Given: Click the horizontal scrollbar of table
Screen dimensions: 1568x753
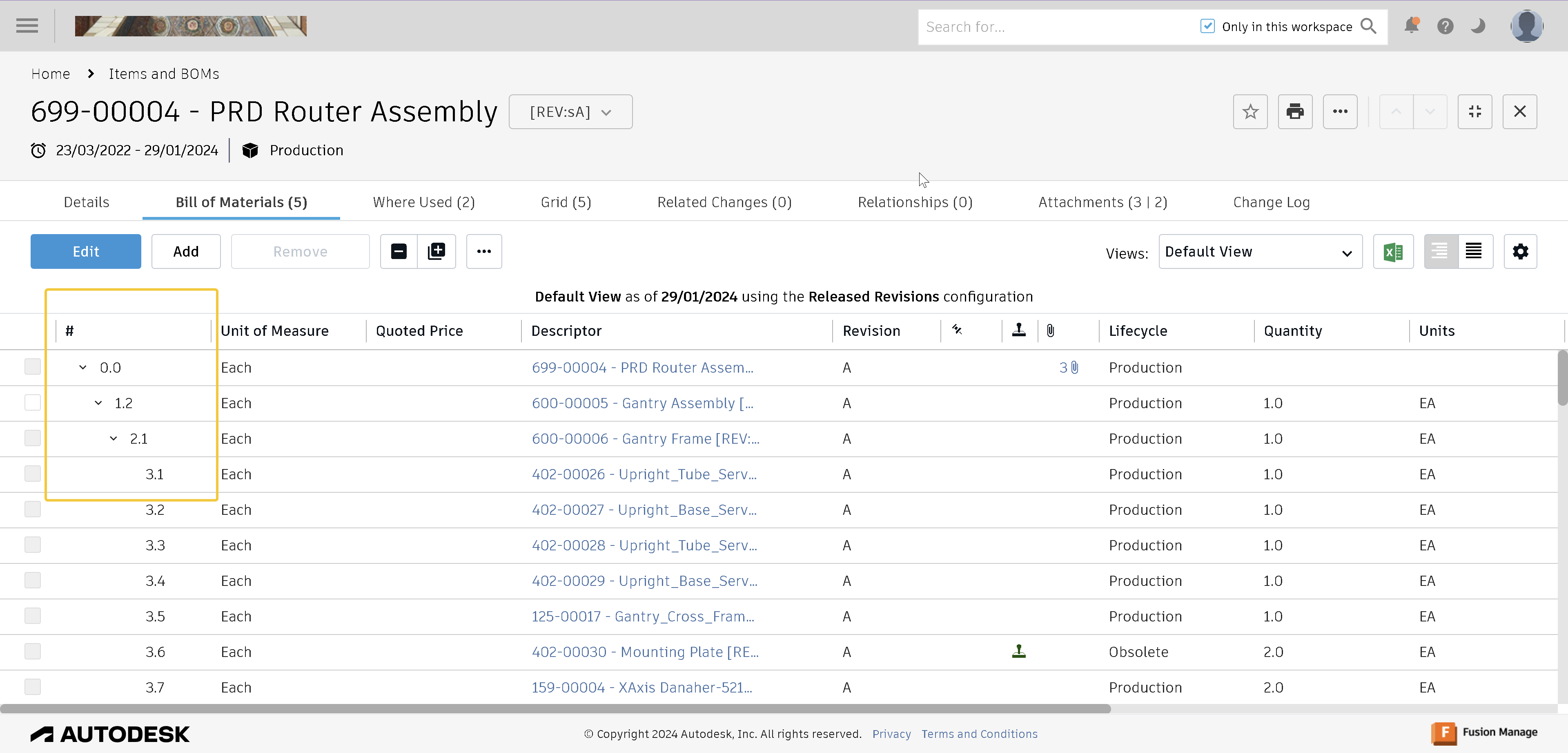Looking at the screenshot, I should point(555,708).
